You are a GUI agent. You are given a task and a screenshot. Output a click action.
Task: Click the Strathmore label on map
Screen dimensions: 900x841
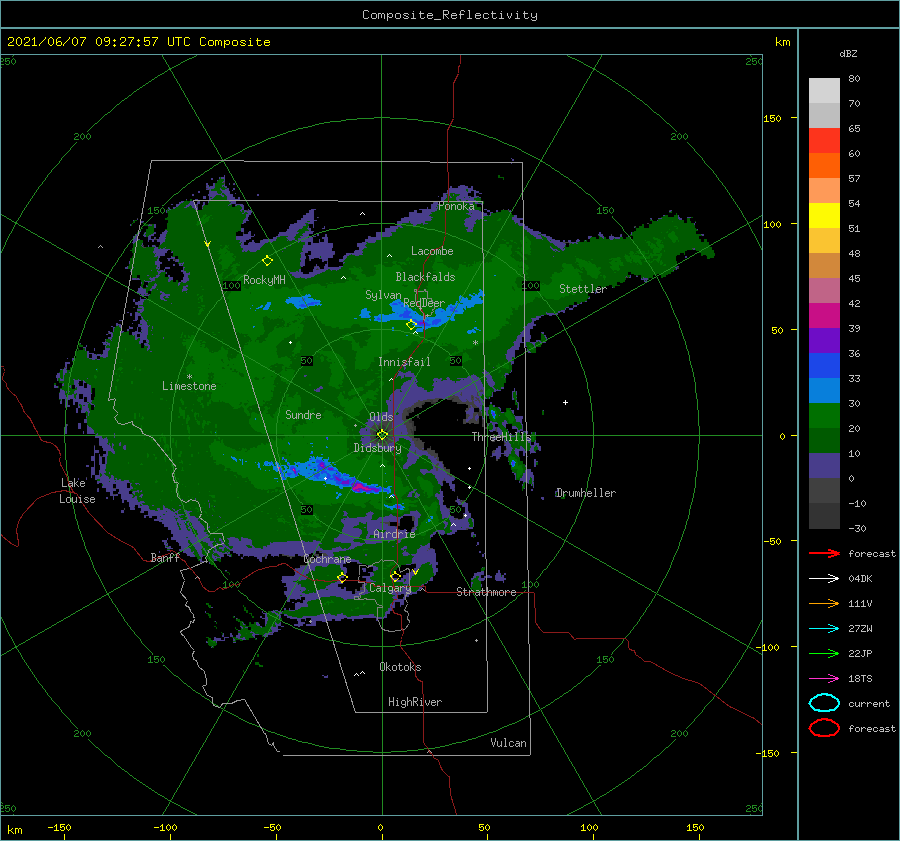coord(486,592)
